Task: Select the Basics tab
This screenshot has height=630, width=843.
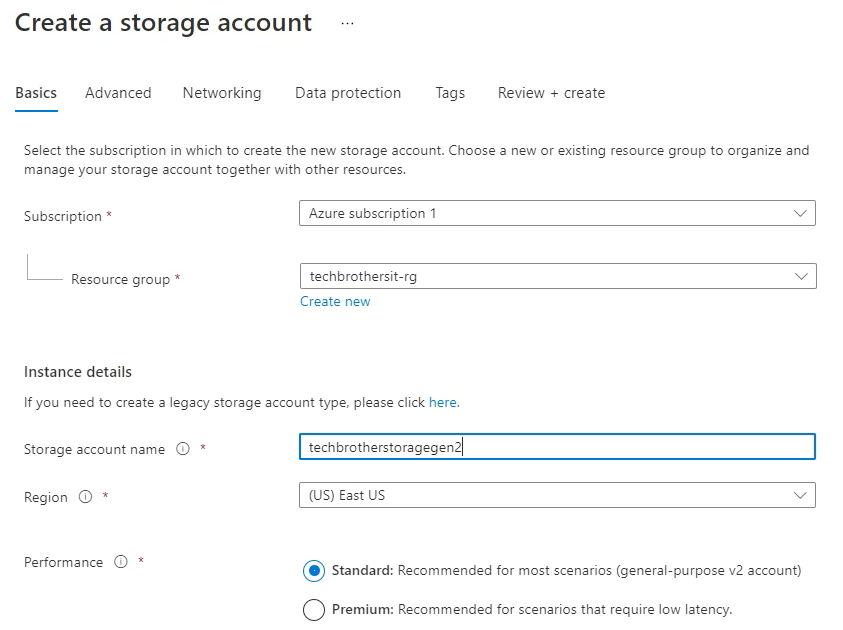Action: tap(35, 92)
